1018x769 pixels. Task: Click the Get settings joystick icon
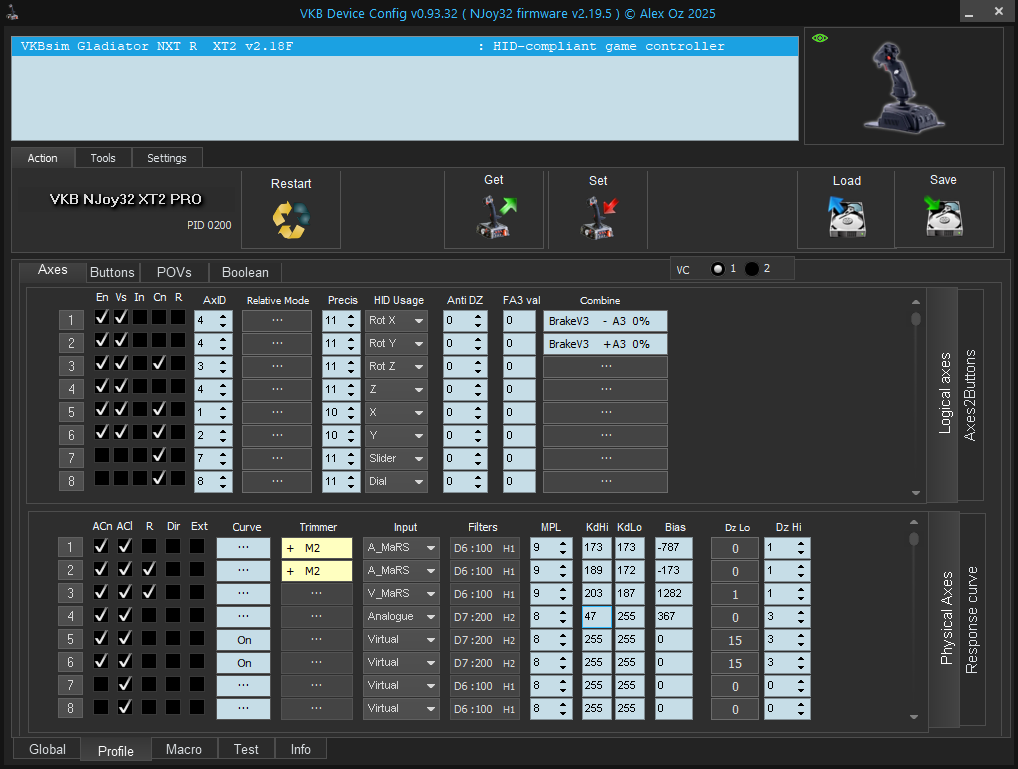tap(497, 217)
